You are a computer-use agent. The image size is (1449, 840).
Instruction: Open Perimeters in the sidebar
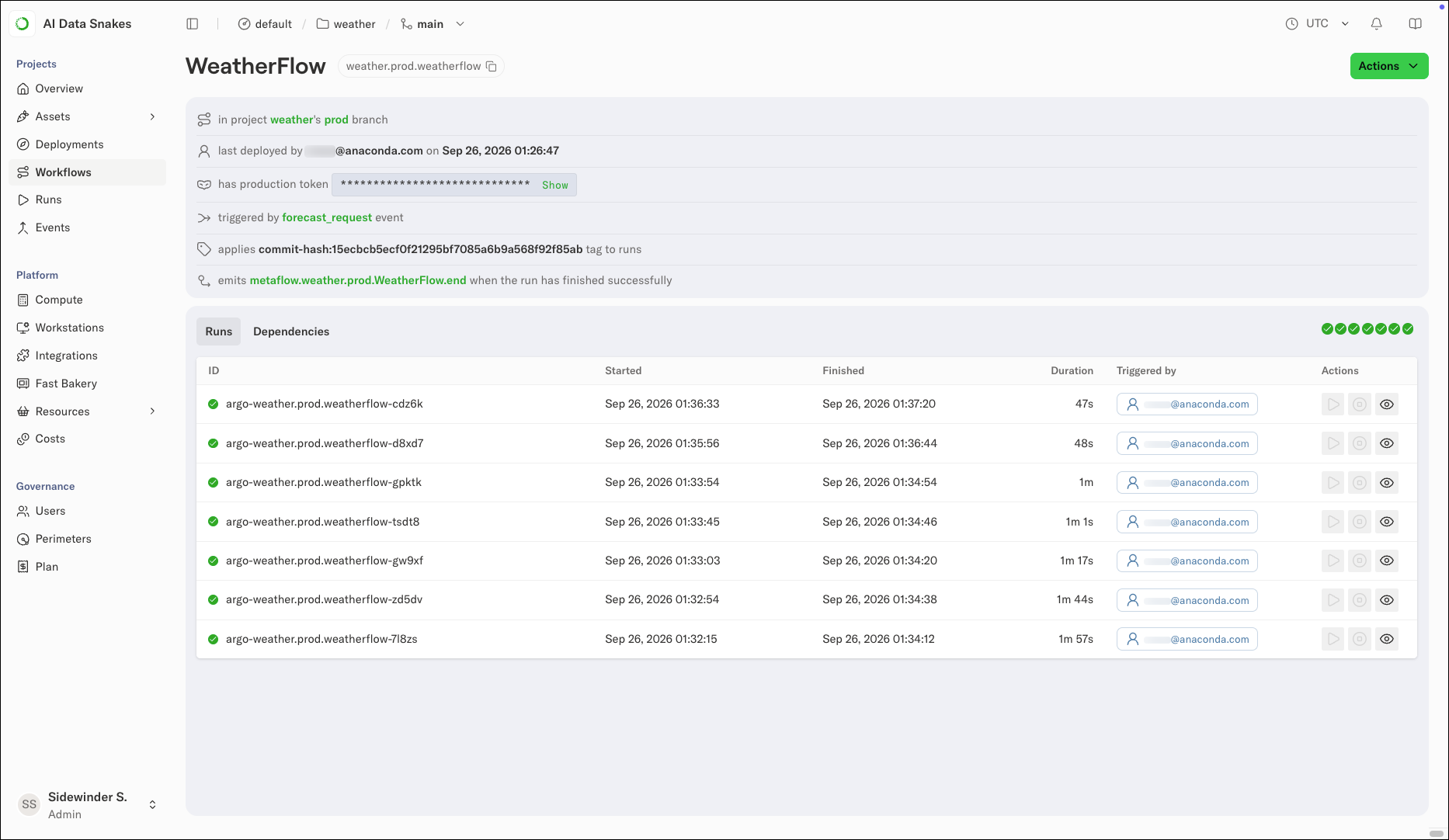pyautogui.click(x=88, y=539)
